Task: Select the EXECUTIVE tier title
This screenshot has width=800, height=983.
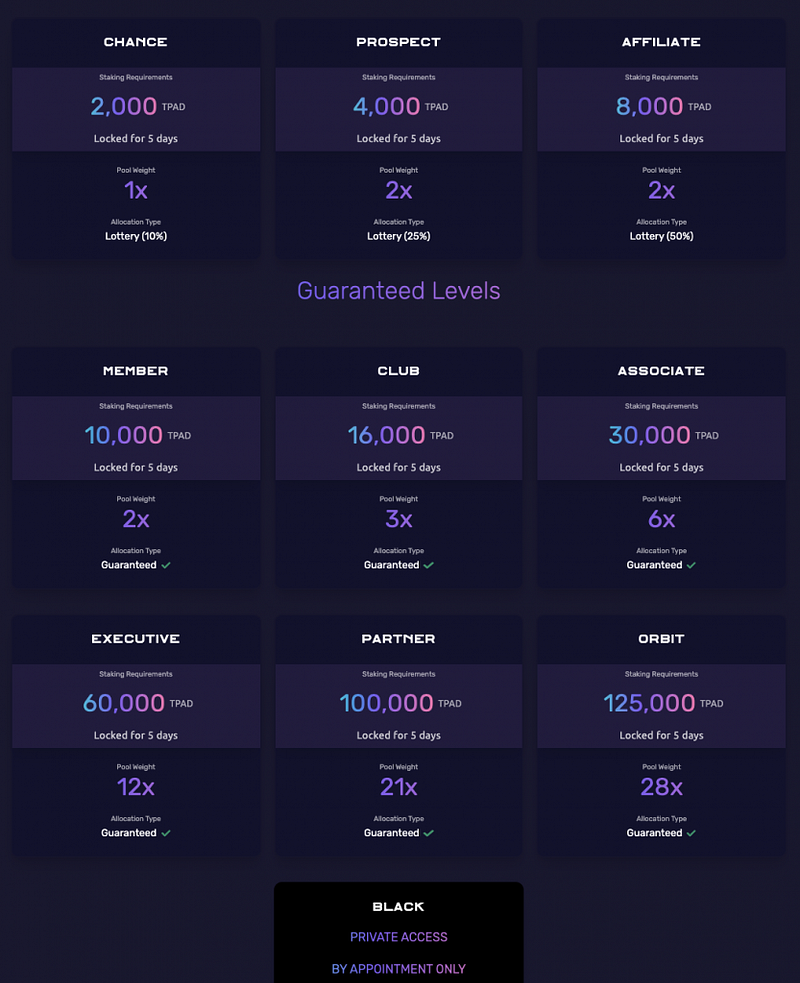Action: point(135,639)
